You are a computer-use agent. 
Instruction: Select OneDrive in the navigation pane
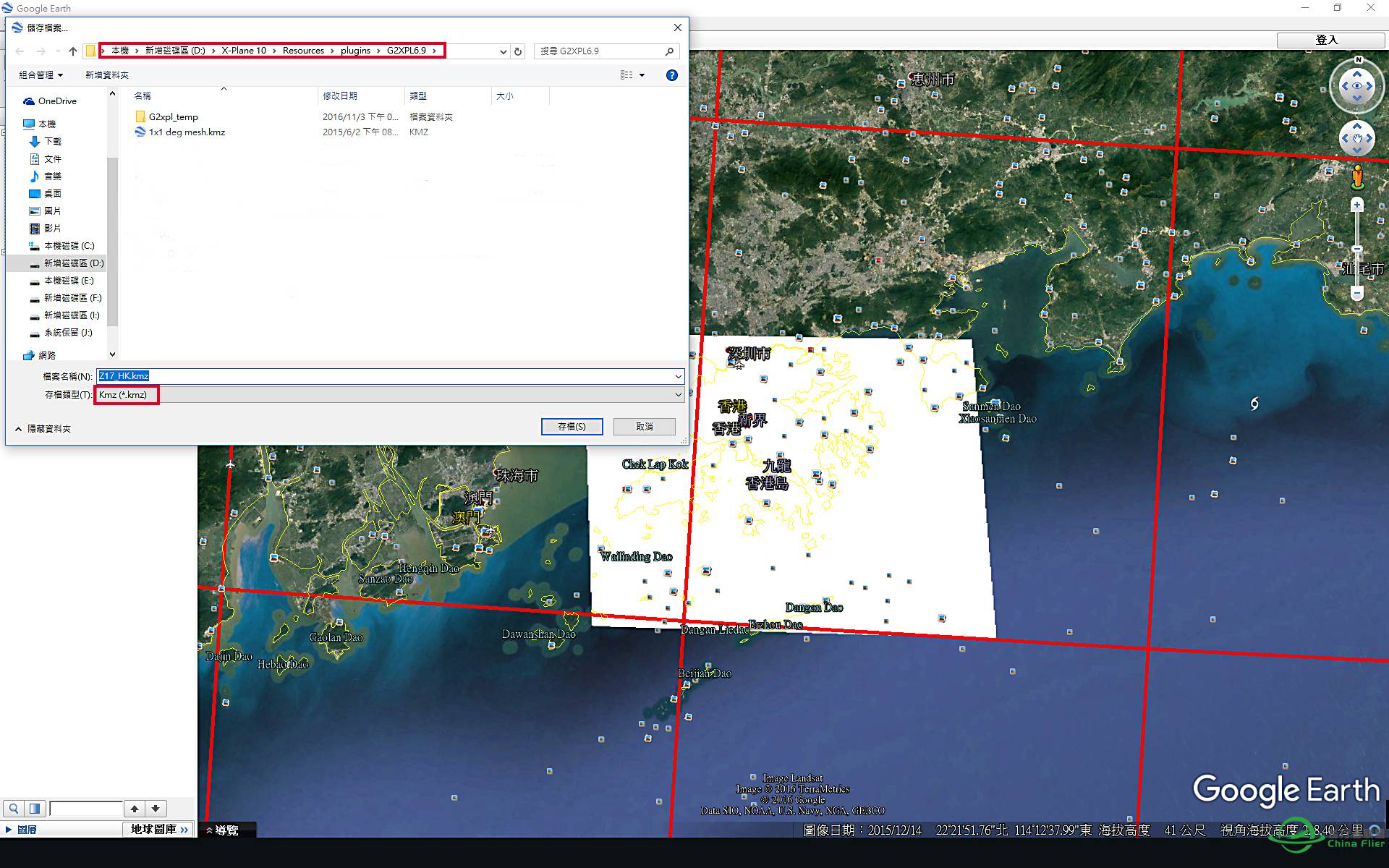(50, 101)
